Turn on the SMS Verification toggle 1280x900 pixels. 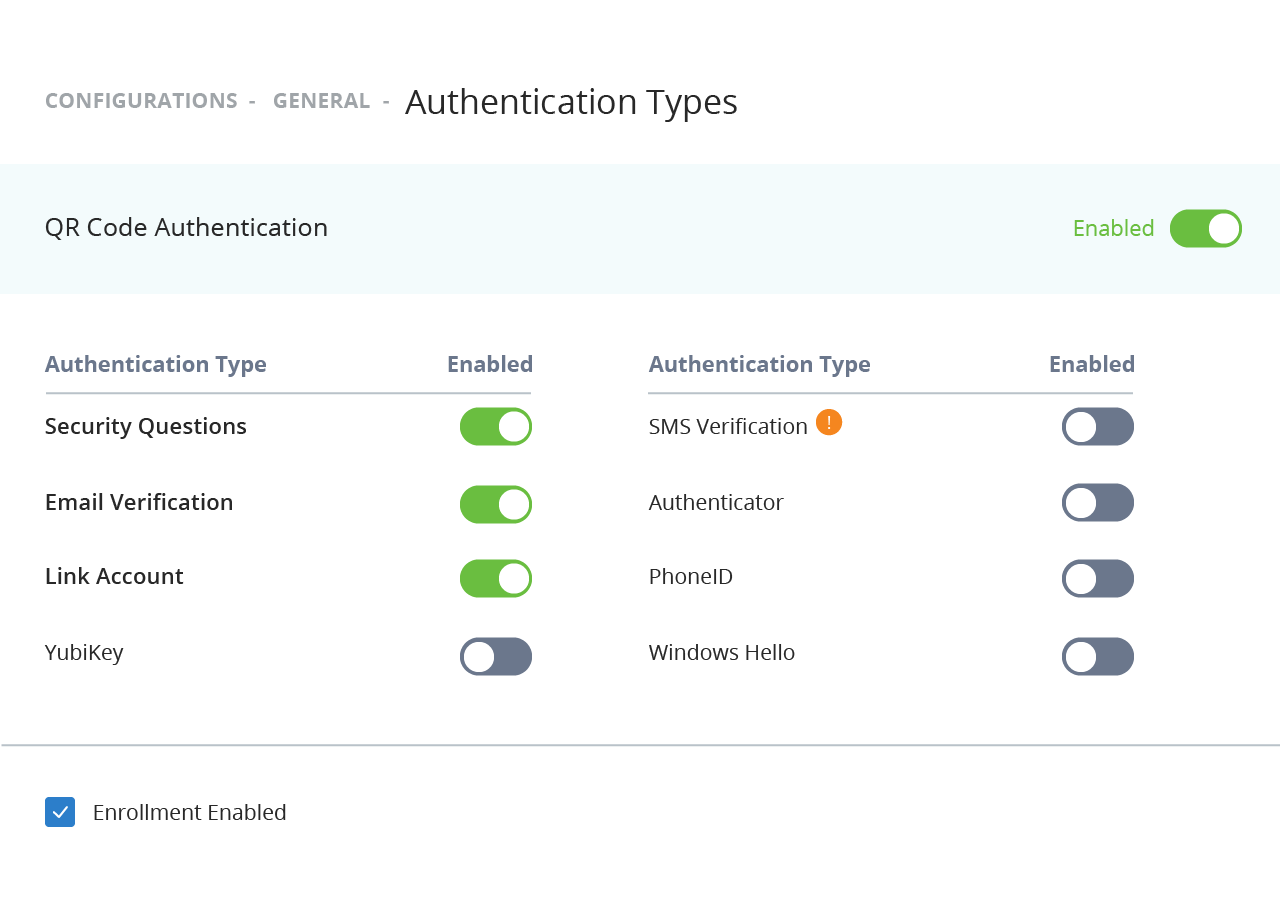pos(1097,427)
